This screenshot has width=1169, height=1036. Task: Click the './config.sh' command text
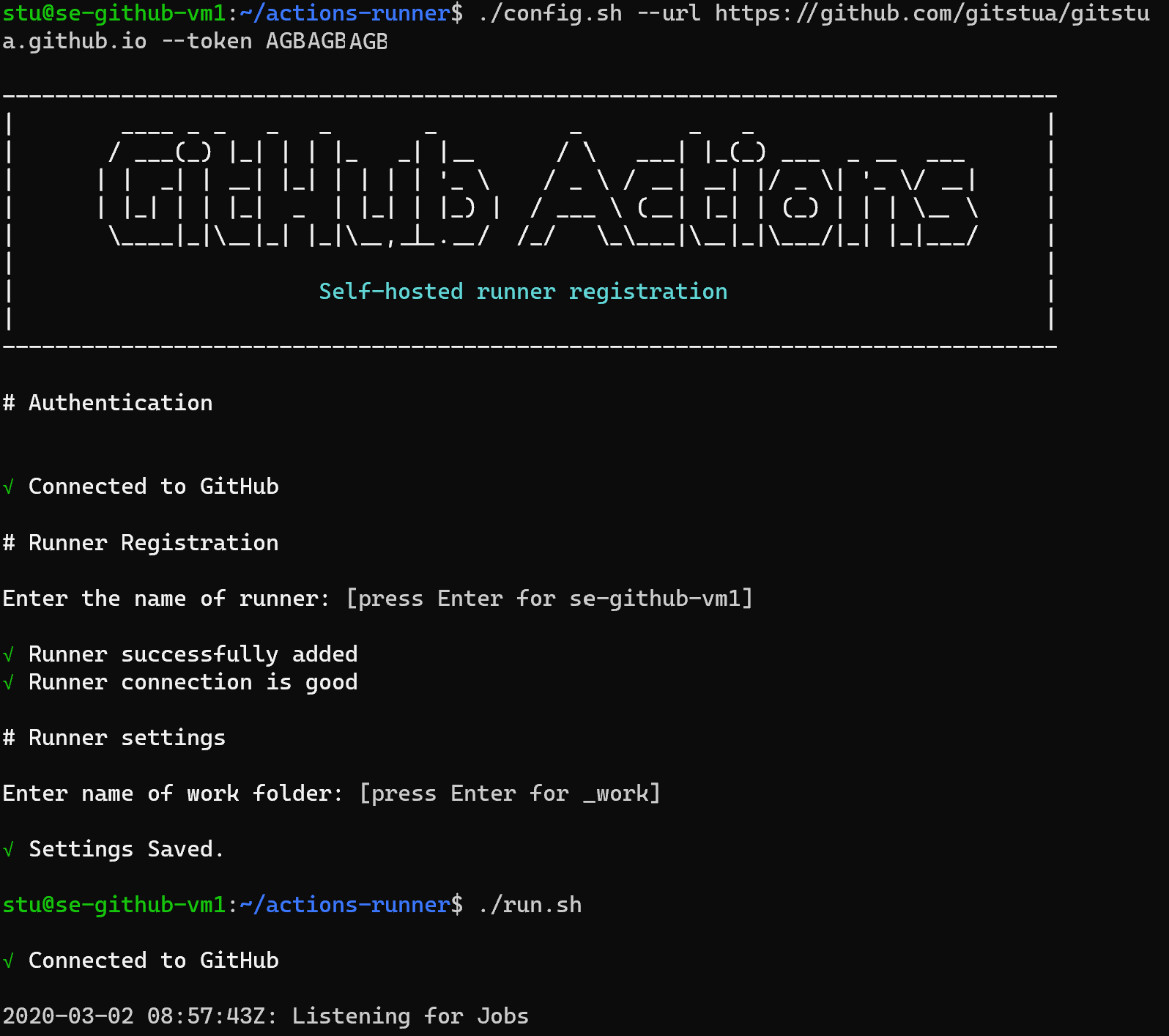click(550, 13)
